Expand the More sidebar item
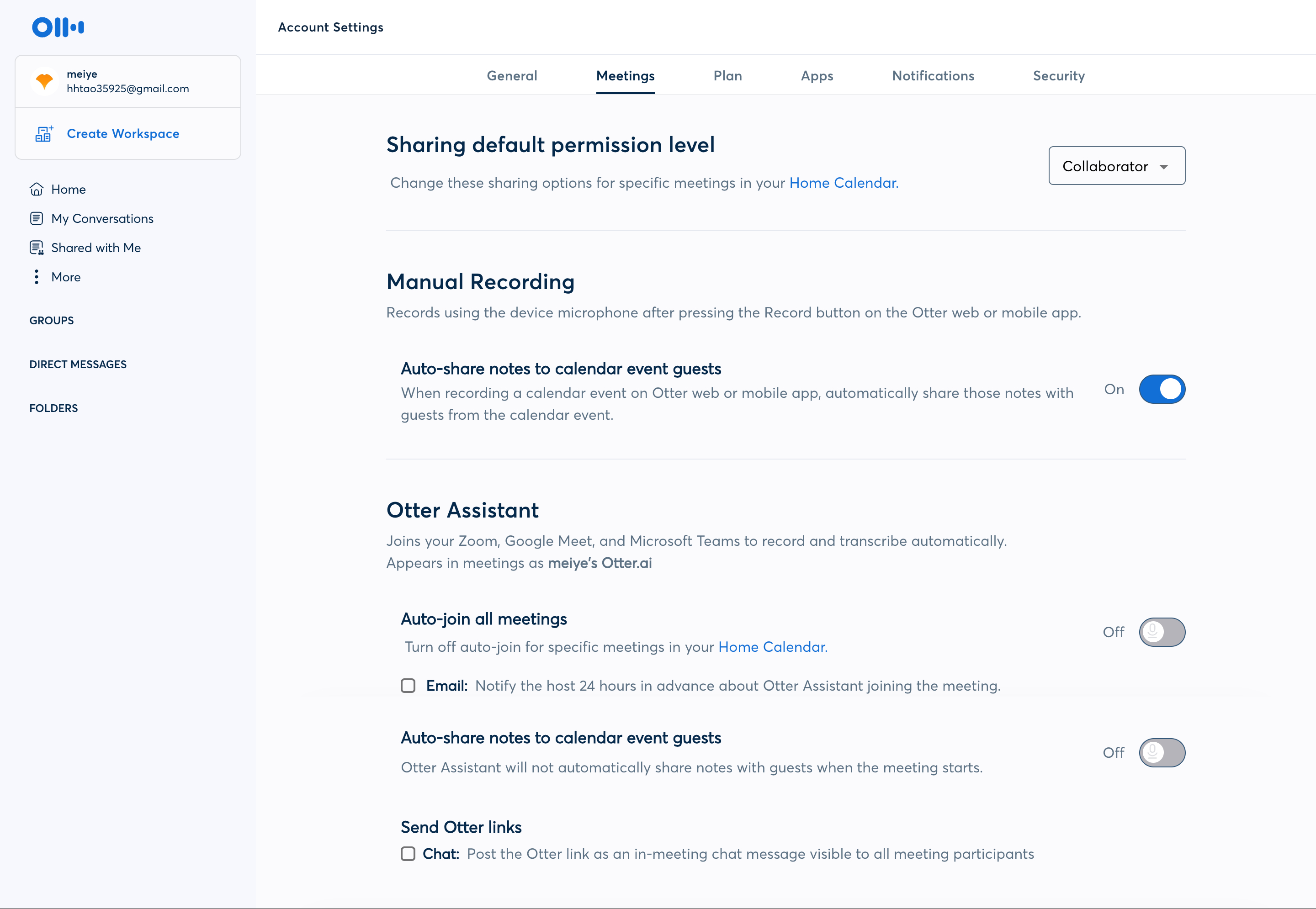 click(x=66, y=277)
